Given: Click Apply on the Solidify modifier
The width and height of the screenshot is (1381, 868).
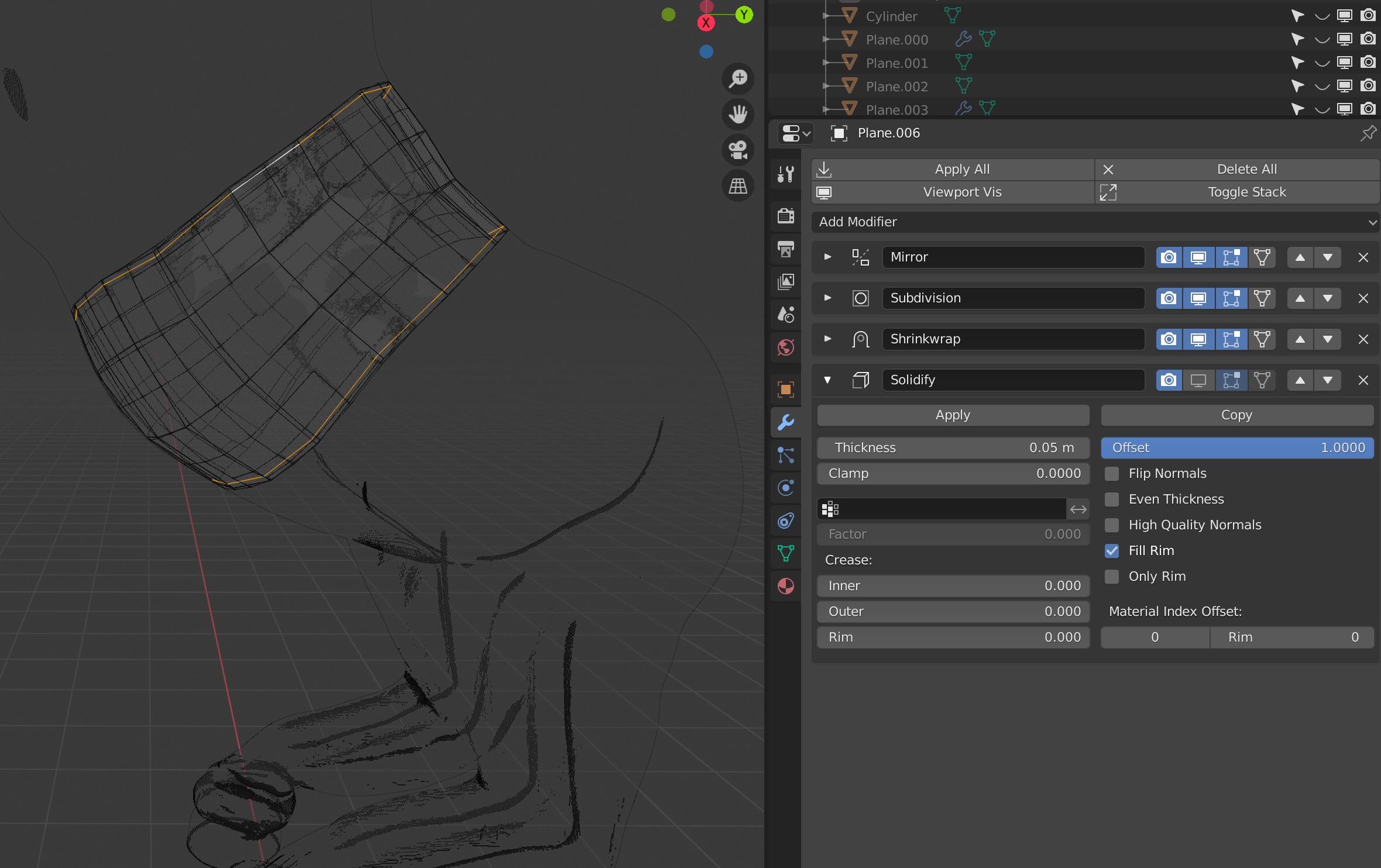Looking at the screenshot, I should pos(953,415).
